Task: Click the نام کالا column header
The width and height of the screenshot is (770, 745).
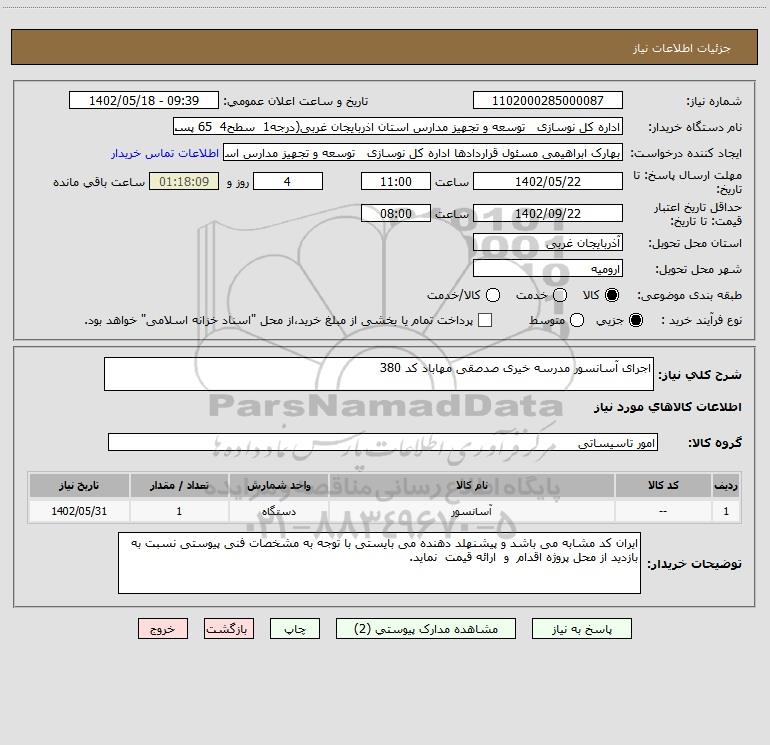Action: (471, 485)
